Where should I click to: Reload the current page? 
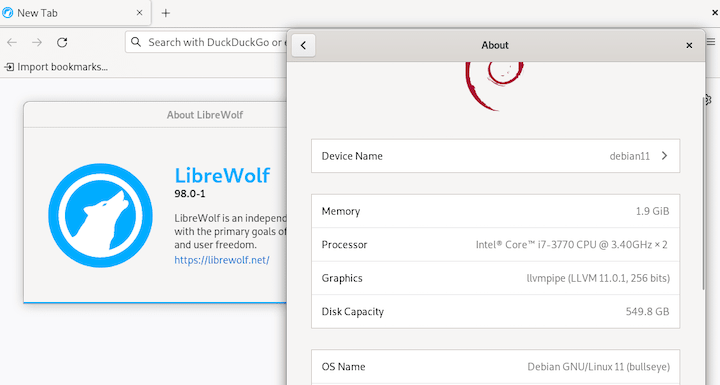[62, 42]
